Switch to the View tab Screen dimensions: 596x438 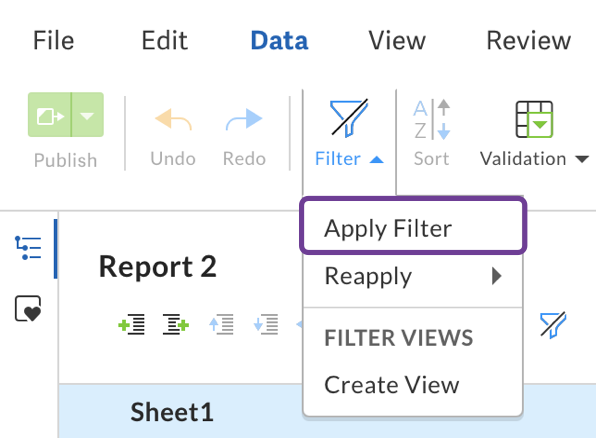click(x=397, y=40)
